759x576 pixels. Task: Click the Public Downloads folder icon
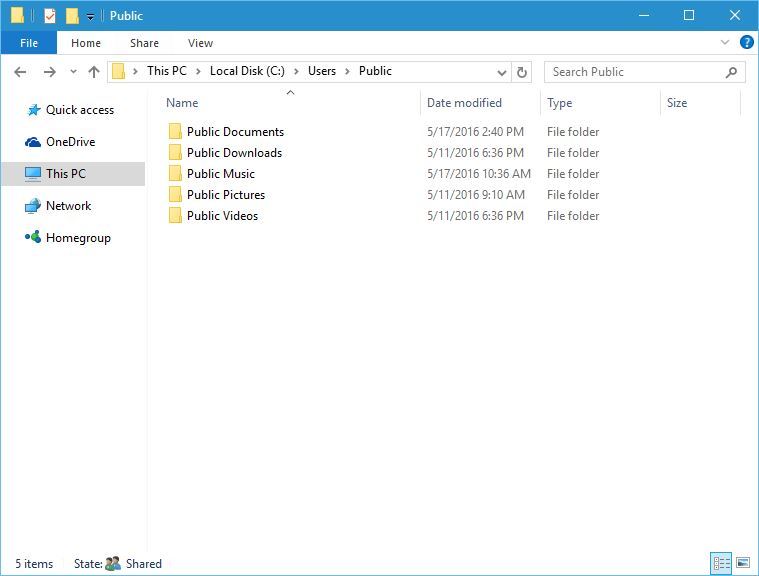tap(175, 152)
